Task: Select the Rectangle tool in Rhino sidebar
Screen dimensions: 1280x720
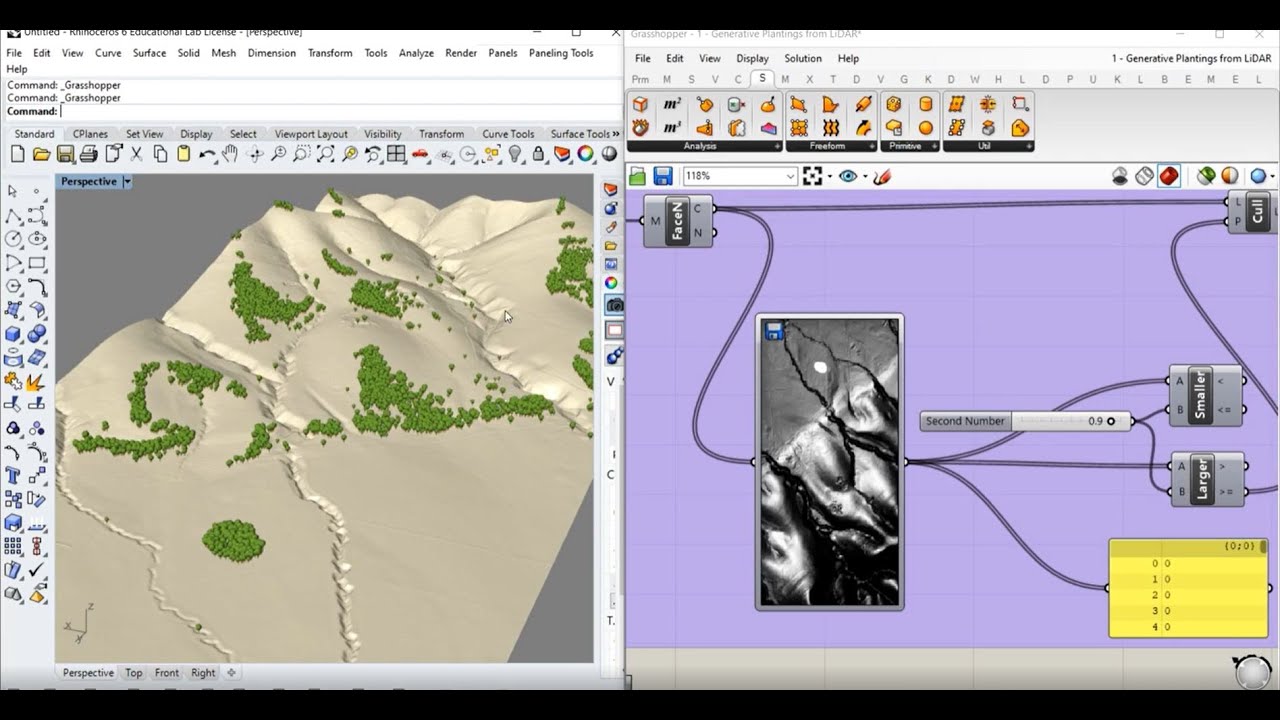Action: click(37, 264)
